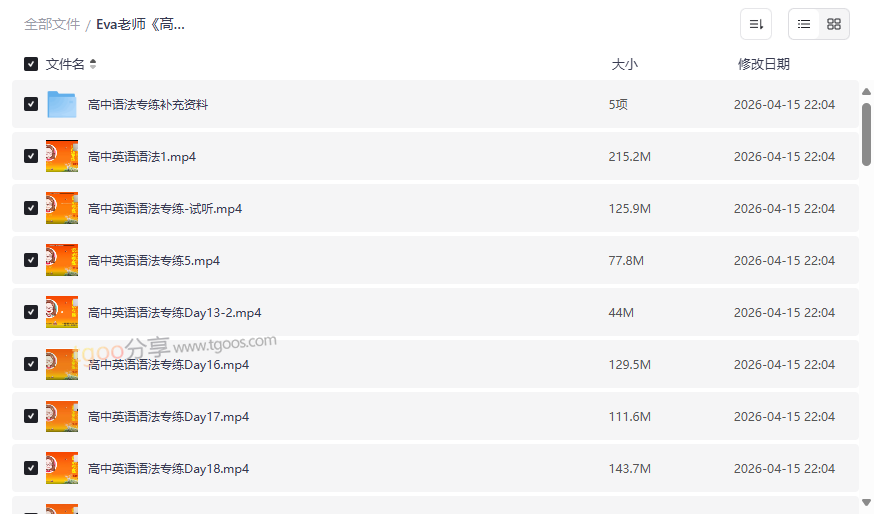Click the 大小 column header
Image resolution: width=874 pixels, height=514 pixels.
click(x=624, y=64)
